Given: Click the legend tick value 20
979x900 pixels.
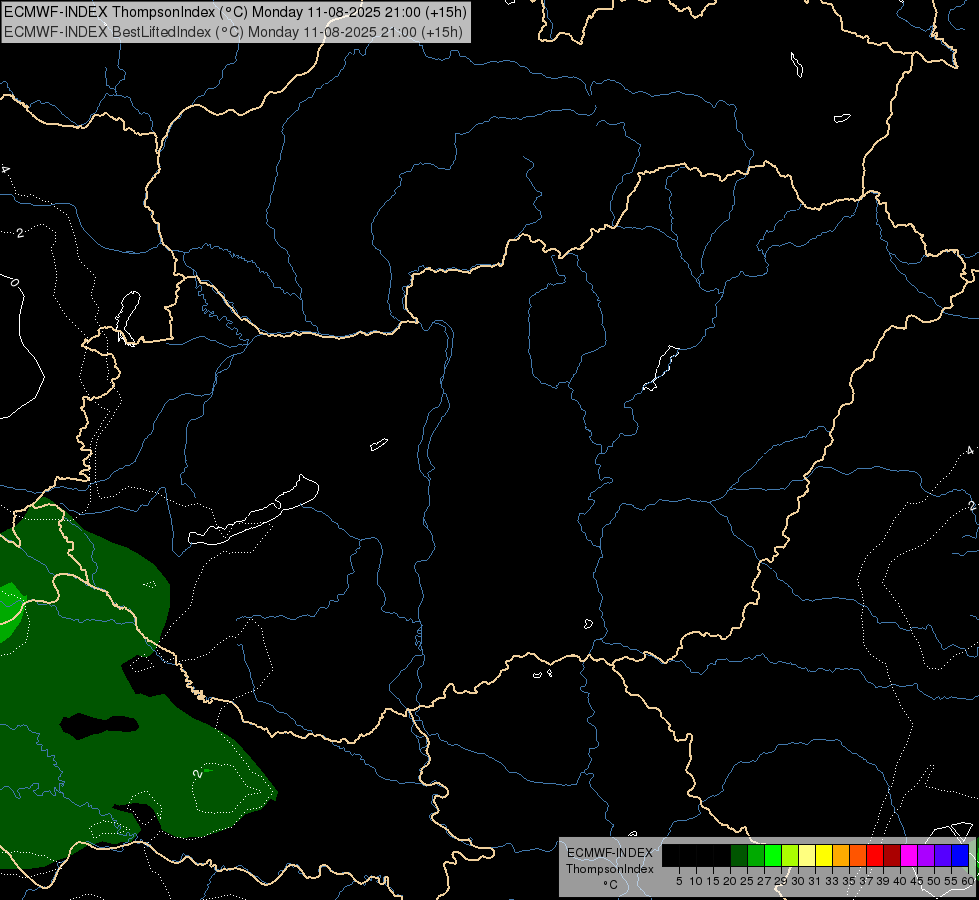Looking at the screenshot, I should pyautogui.click(x=730, y=881).
